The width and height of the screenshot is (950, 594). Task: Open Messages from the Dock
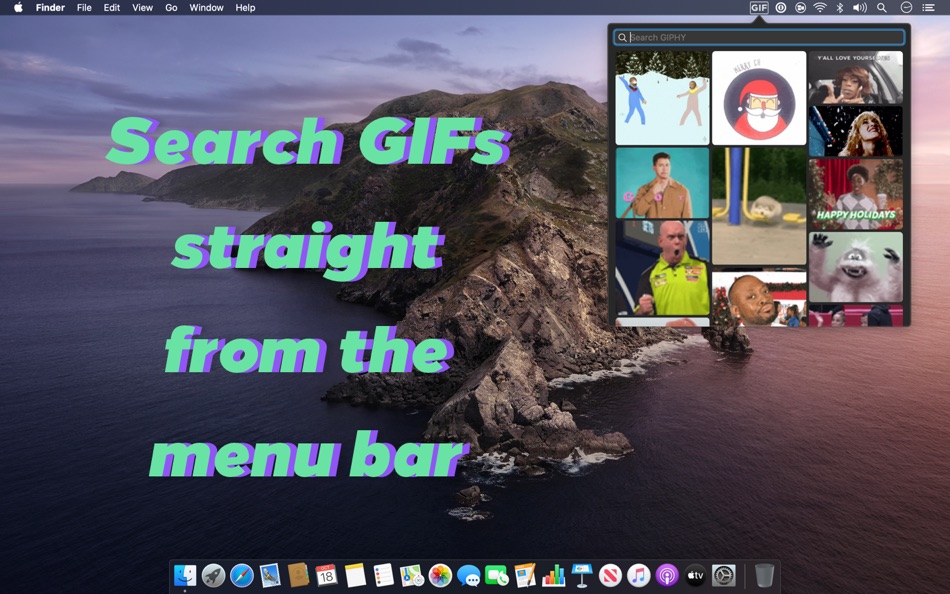tap(468, 575)
